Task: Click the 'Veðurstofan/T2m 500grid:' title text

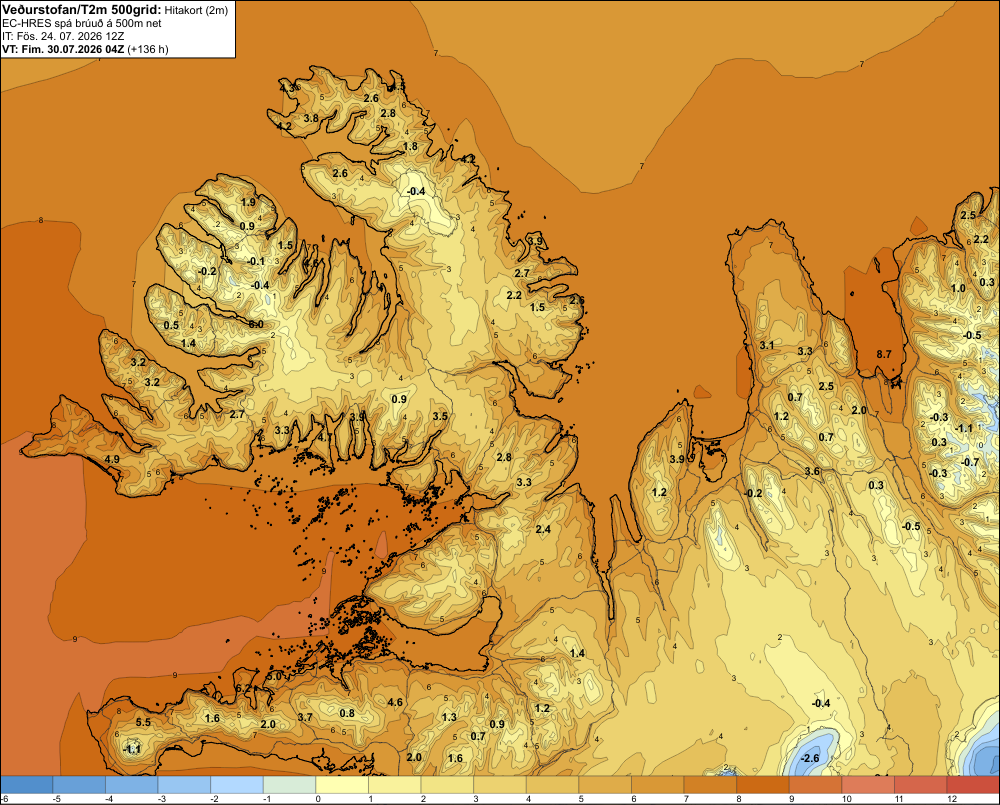Action: 82,10
